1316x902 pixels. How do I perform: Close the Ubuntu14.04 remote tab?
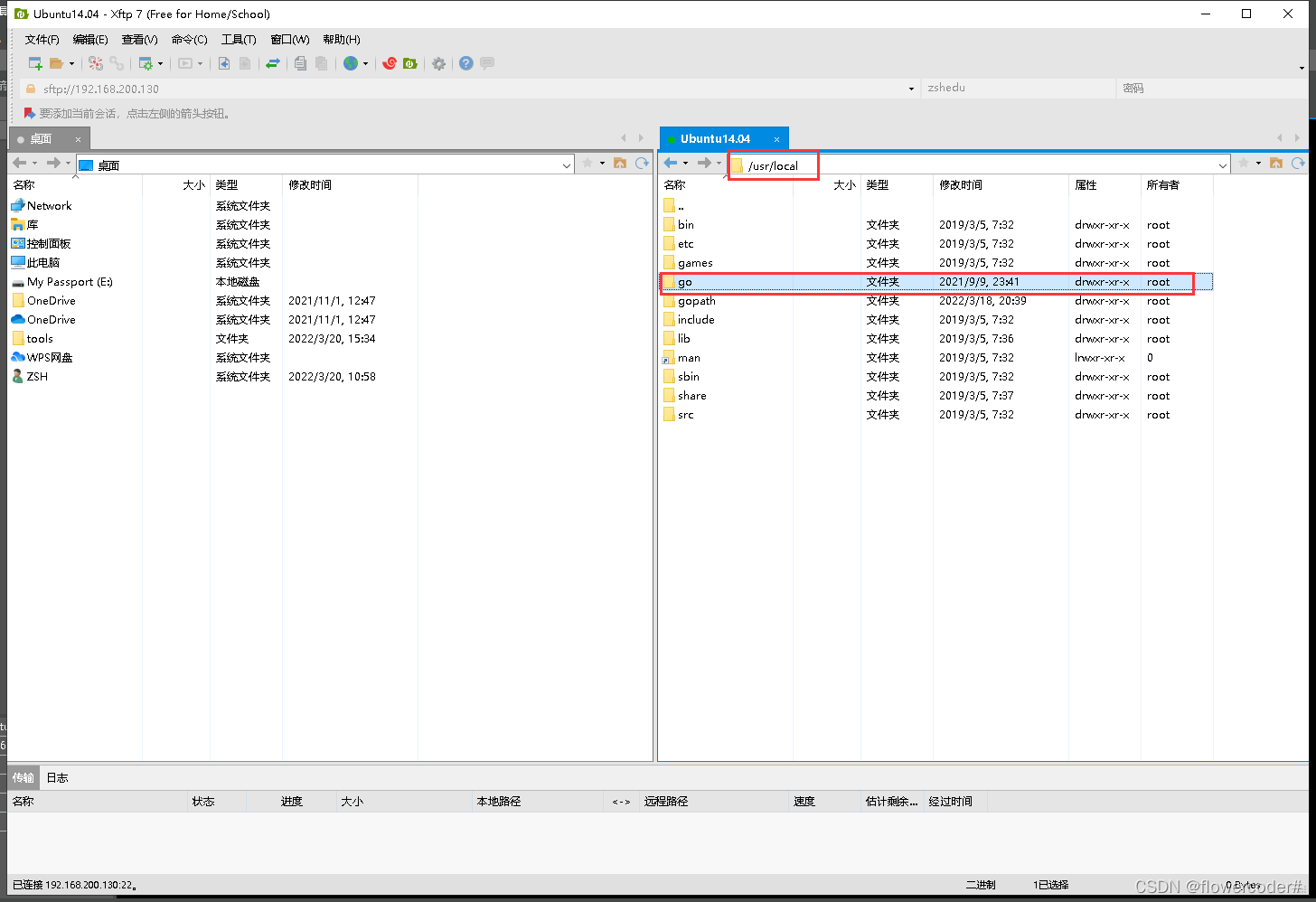[x=776, y=139]
